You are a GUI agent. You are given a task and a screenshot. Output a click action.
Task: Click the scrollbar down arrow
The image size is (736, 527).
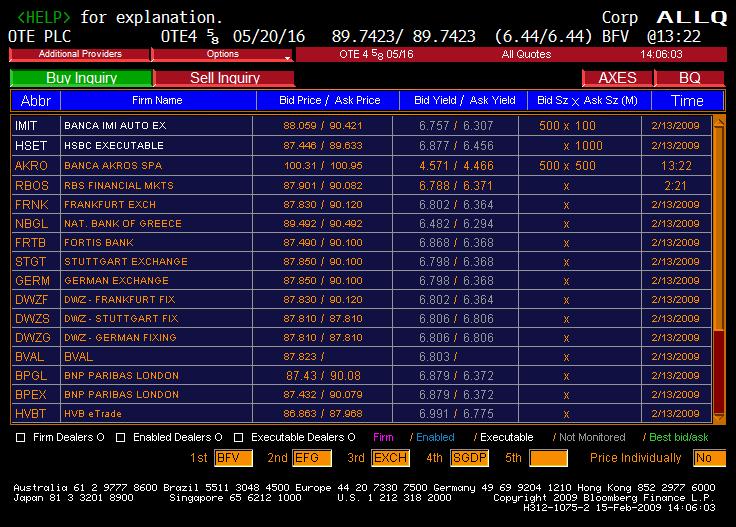point(719,417)
